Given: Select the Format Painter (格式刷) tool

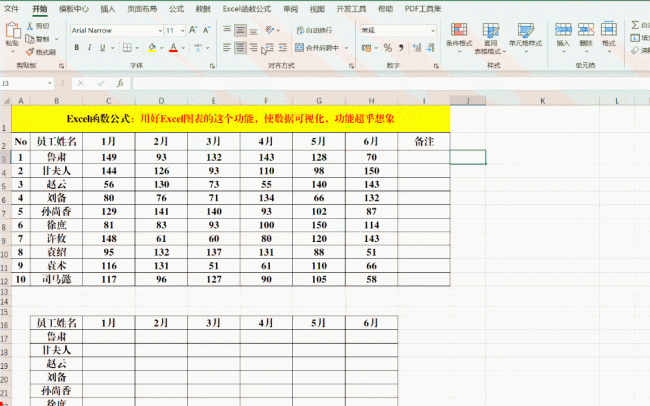Looking at the screenshot, I should [x=41, y=52].
